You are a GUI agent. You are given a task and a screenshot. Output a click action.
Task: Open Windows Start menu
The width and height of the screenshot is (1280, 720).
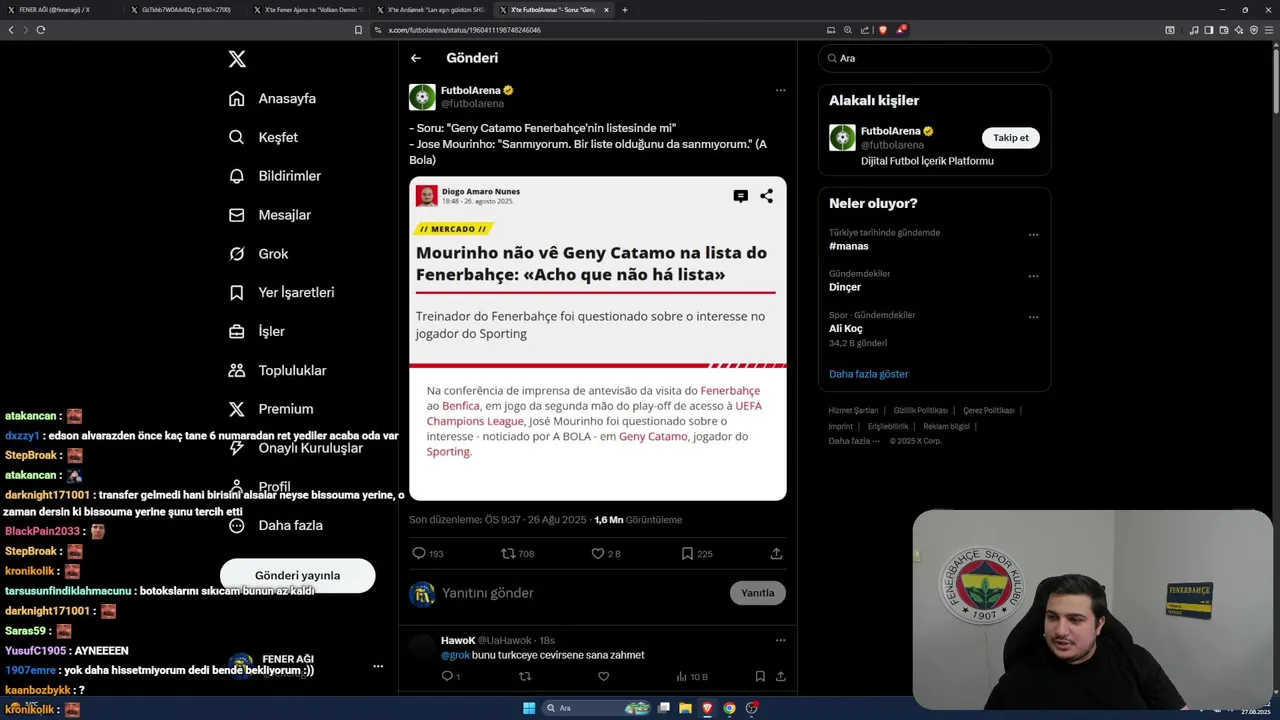(529, 708)
